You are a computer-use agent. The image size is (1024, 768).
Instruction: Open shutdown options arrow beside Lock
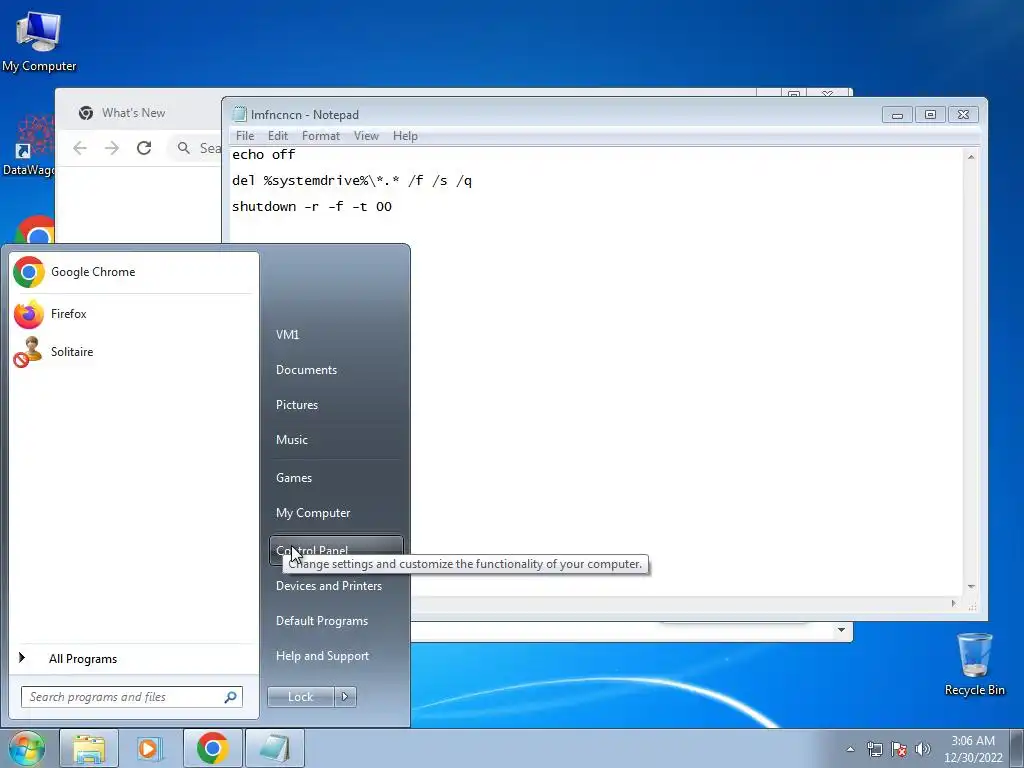click(345, 697)
